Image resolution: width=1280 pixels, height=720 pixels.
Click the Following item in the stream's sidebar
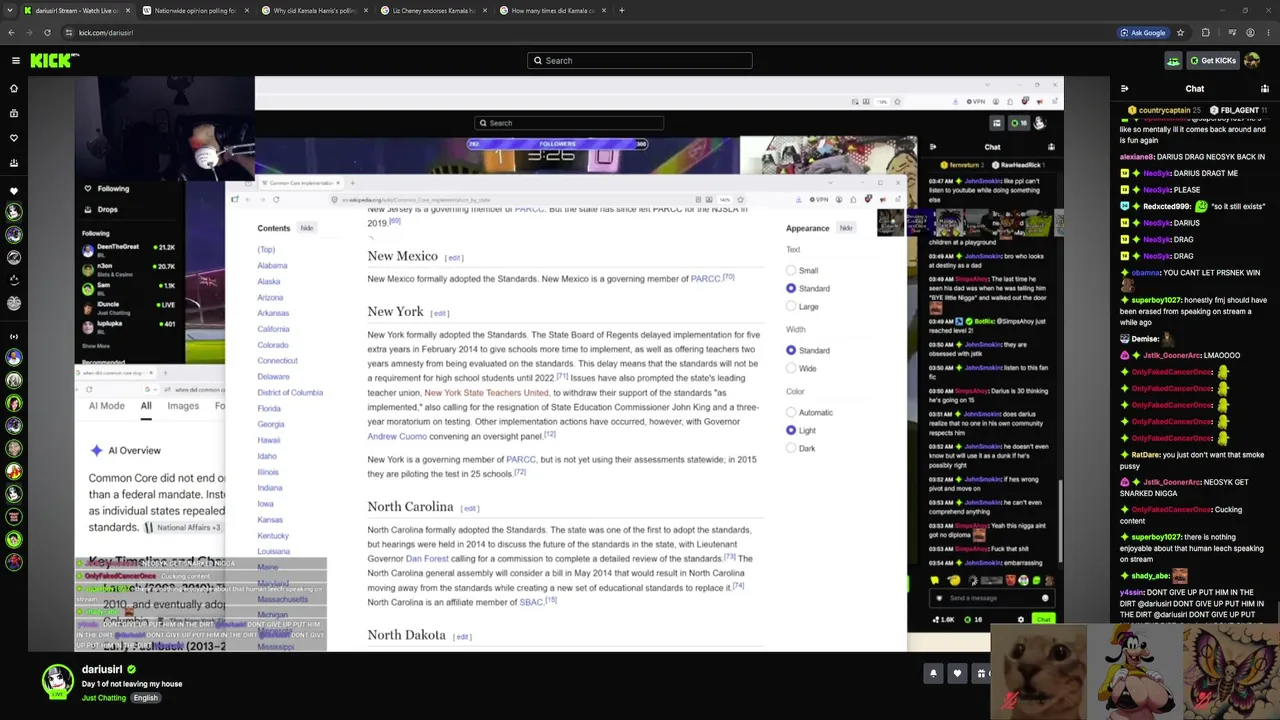click(105, 189)
